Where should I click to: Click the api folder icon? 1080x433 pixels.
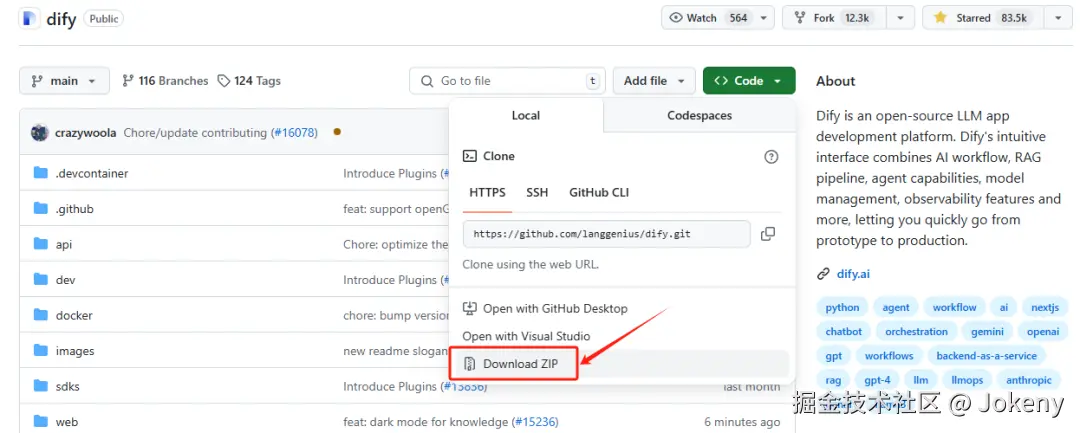(41, 244)
